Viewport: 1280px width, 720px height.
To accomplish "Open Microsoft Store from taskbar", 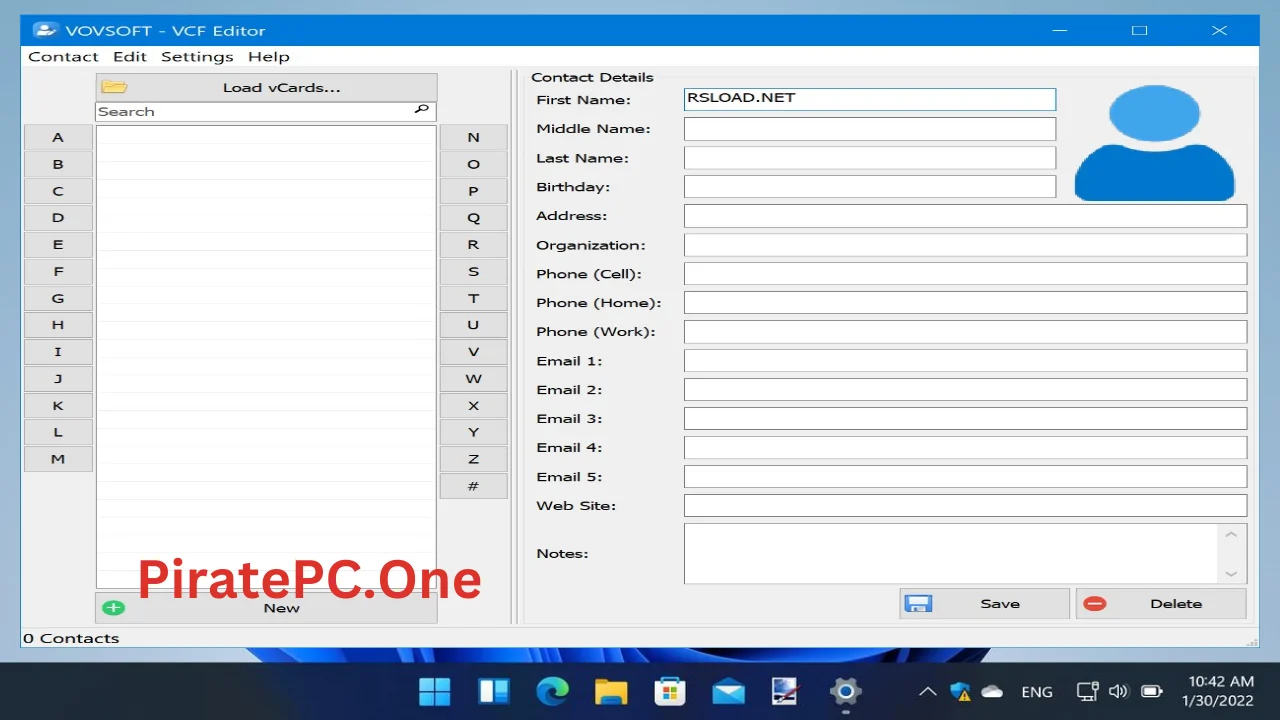I will [669, 691].
